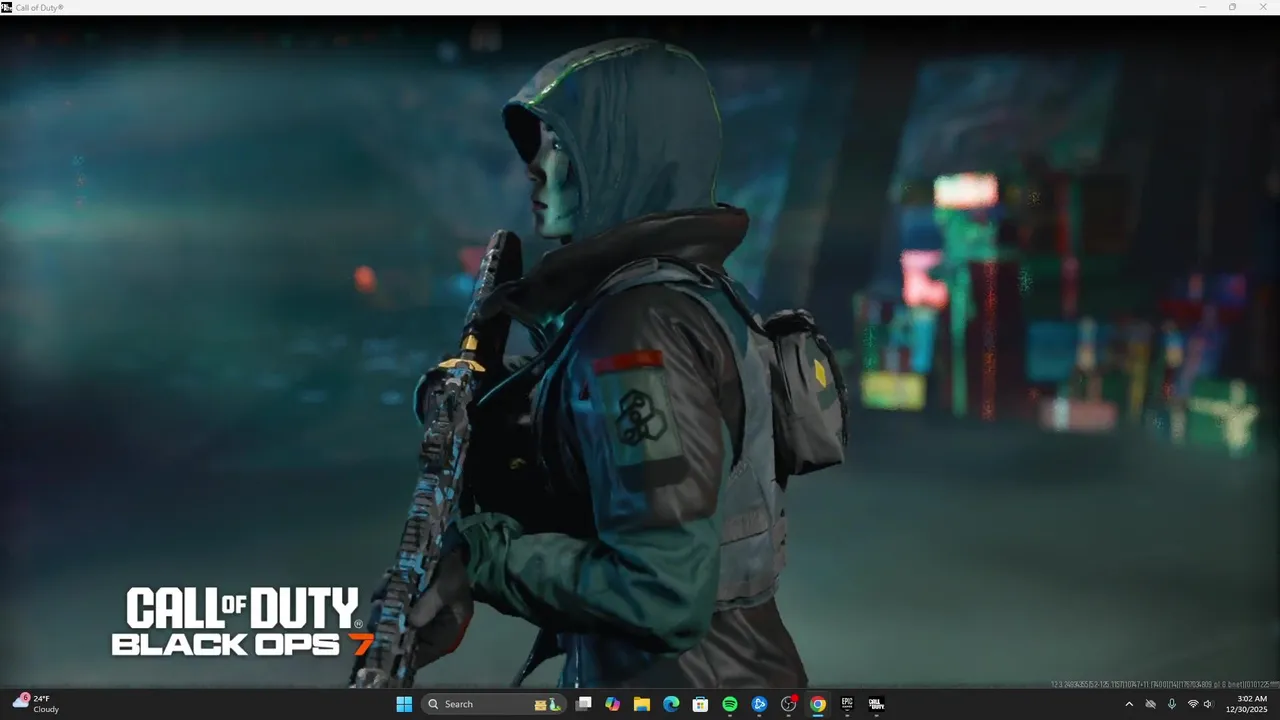Viewport: 1280px width, 720px height.
Task: Close the Call of Duty window
Action: (x=1262, y=7)
